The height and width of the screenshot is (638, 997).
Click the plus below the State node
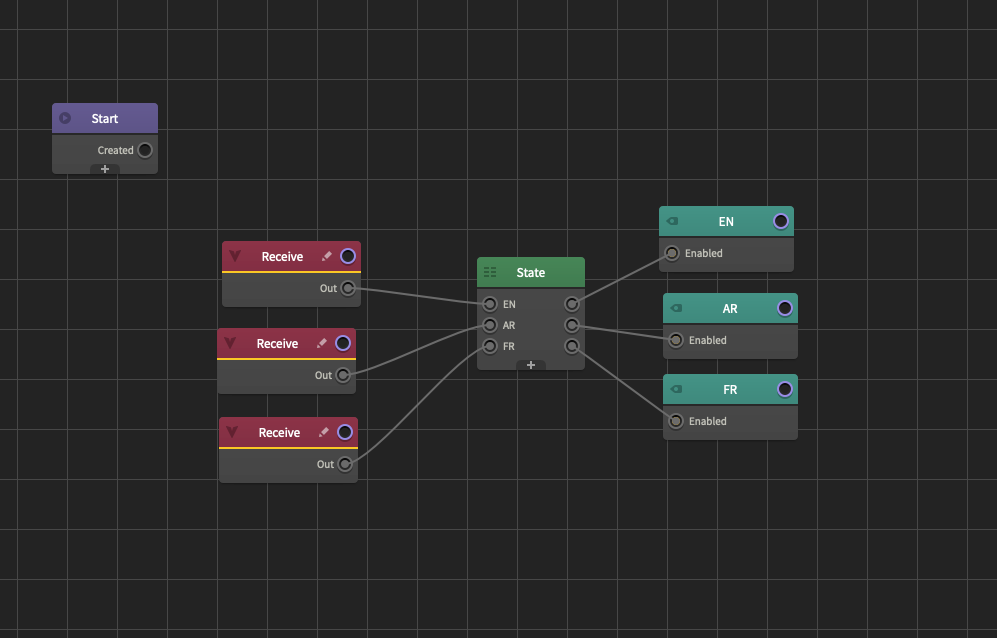click(x=530, y=365)
